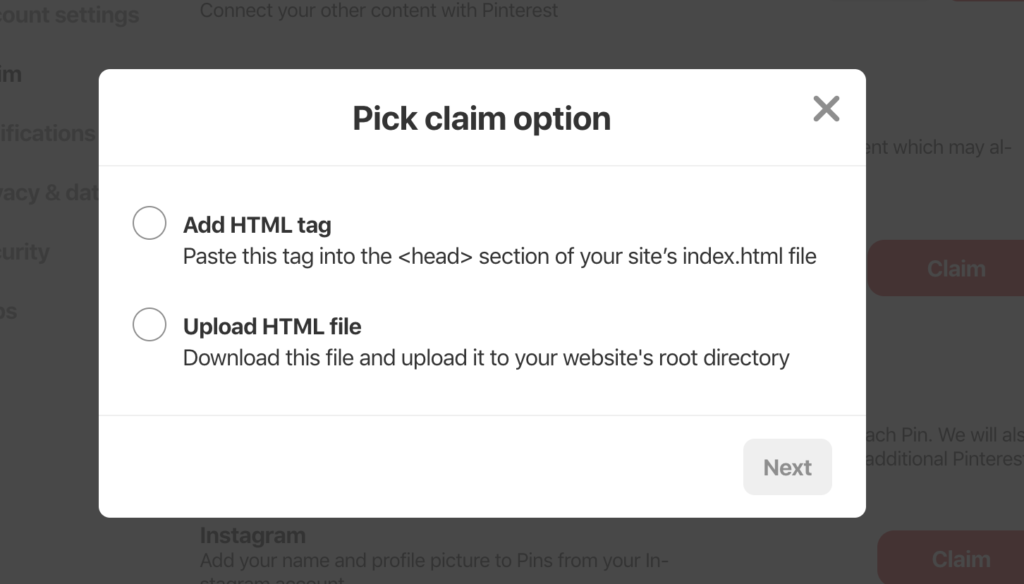The image size is (1024, 584).
Task: Click the "Upload HTML file" option label
Action: (x=272, y=326)
